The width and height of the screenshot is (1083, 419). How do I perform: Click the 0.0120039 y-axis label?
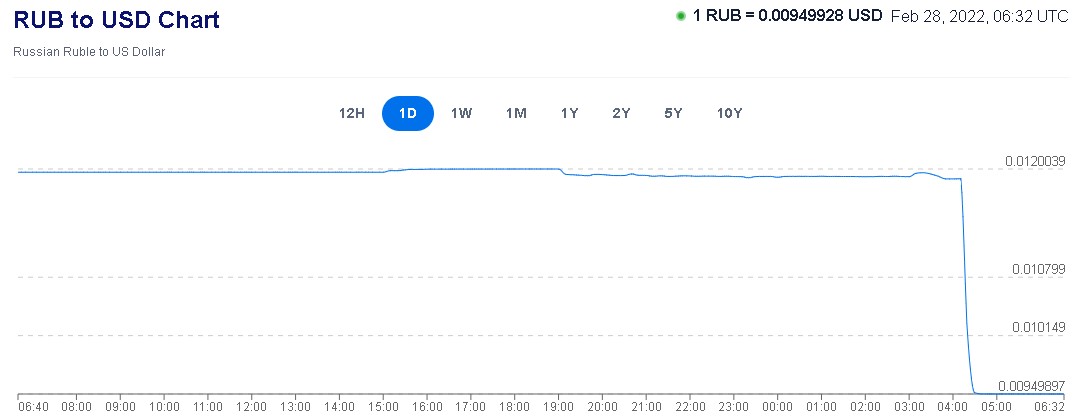click(x=1035, y=161)
